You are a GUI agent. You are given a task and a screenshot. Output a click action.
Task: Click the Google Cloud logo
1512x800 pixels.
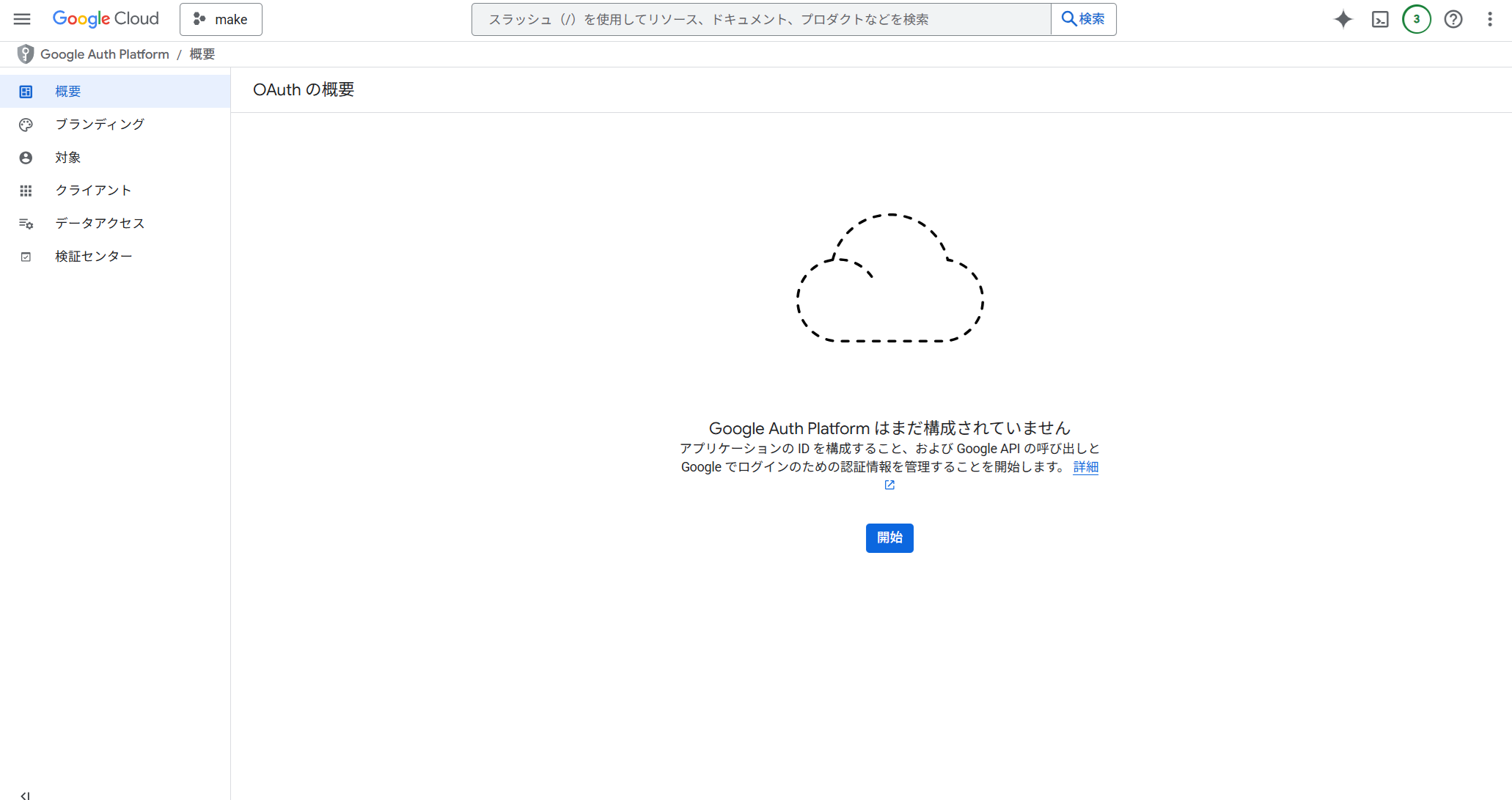tap(106, 19)
